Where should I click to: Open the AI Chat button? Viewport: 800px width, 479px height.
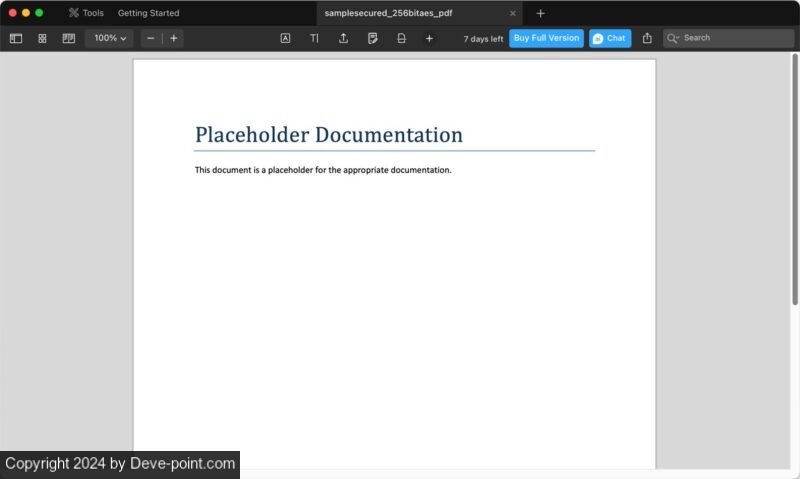click(x=609, y=38)
